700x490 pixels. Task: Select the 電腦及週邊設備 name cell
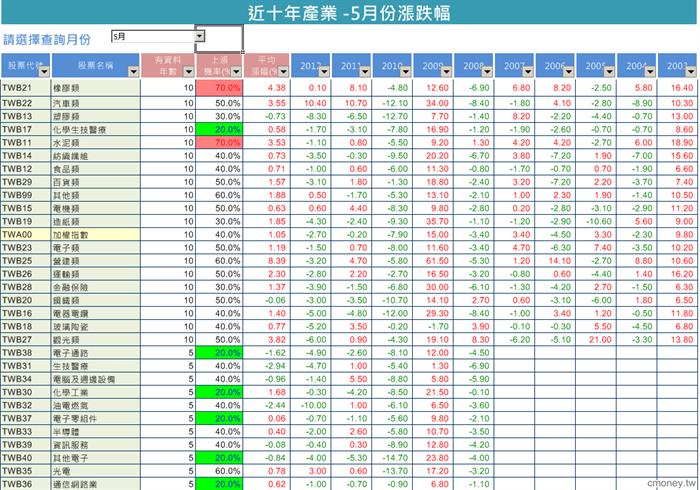[96, 379]
